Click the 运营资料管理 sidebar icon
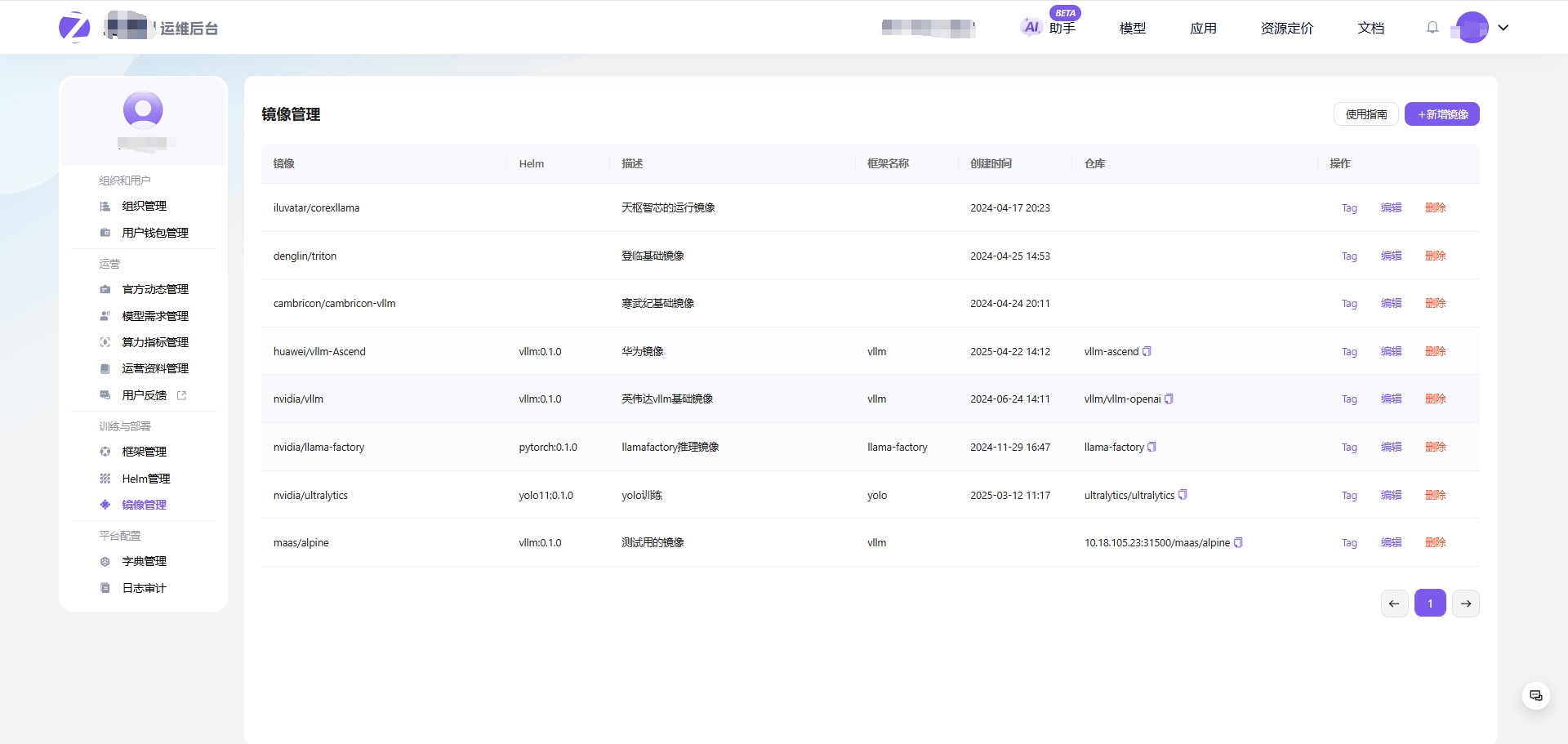The height and width of the screenshot is (744, 1568). click(x=105, y=369)
